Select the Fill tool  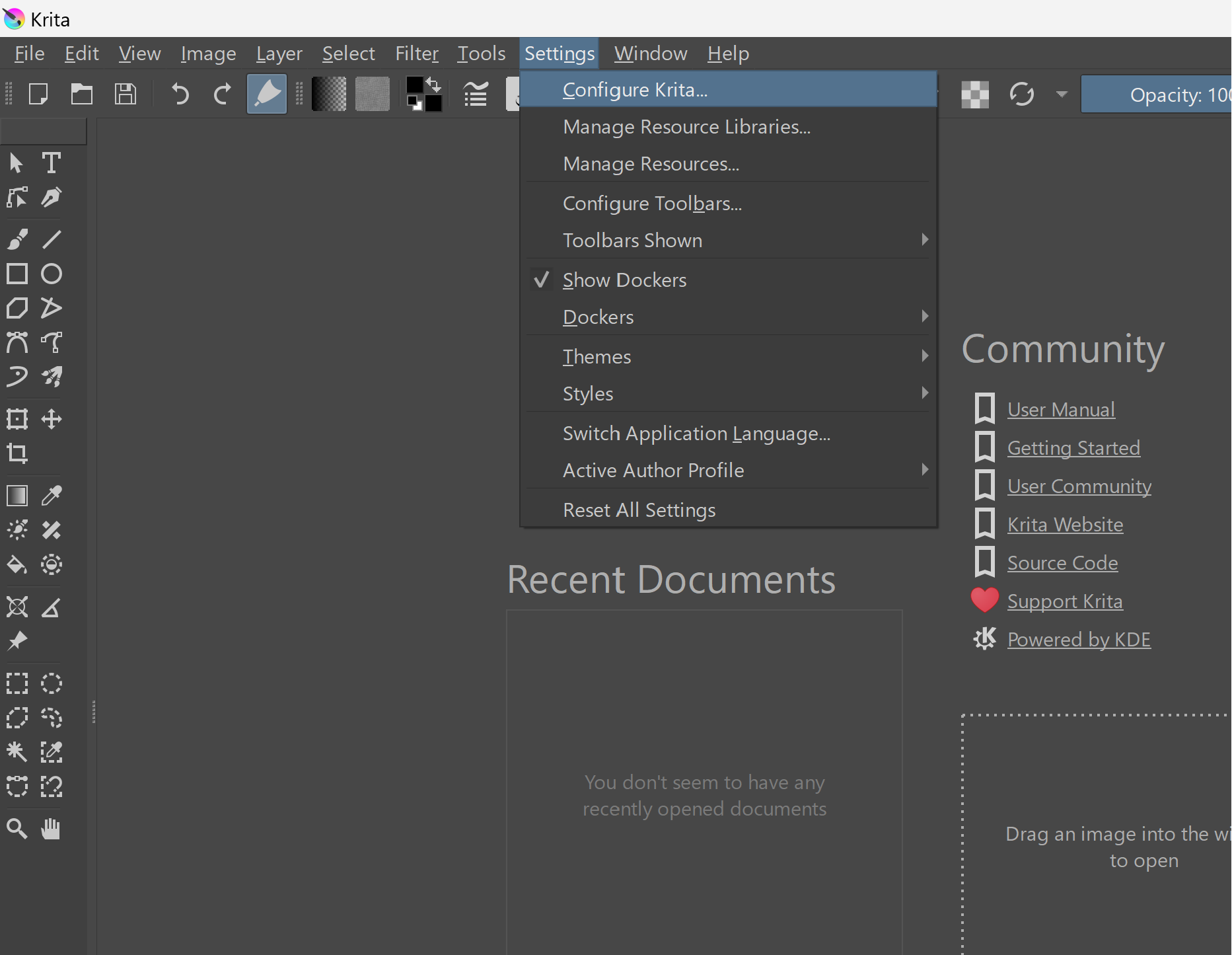[17, 564]
